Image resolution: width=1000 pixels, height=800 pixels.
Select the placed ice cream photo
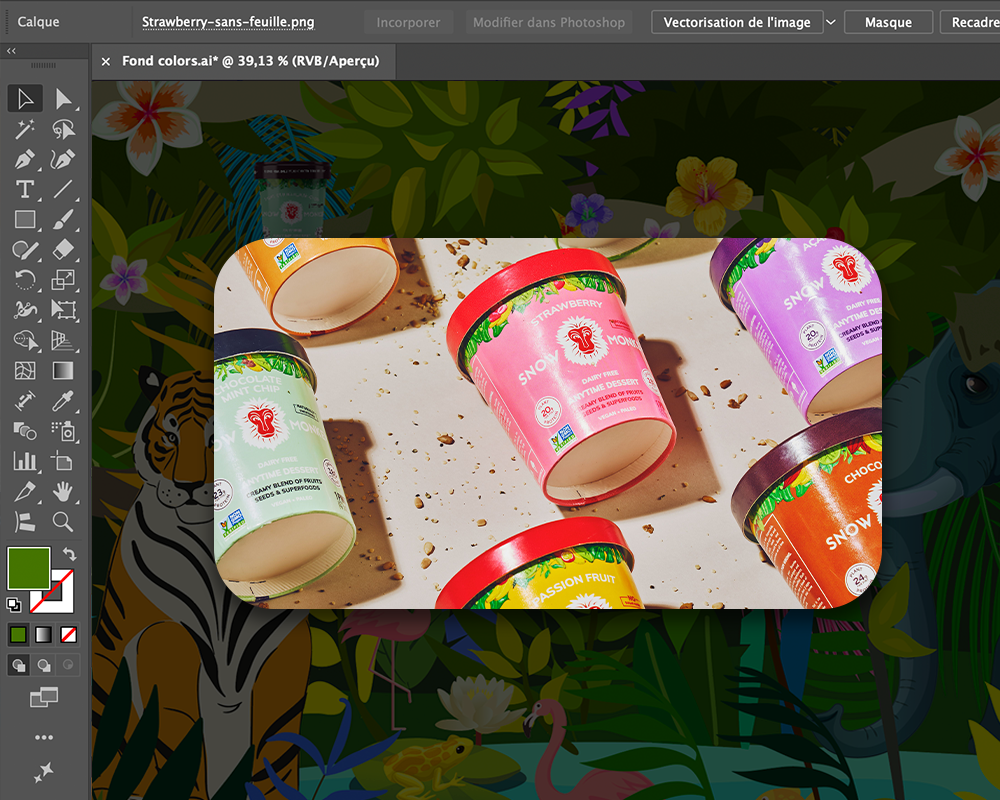point(548,423)
